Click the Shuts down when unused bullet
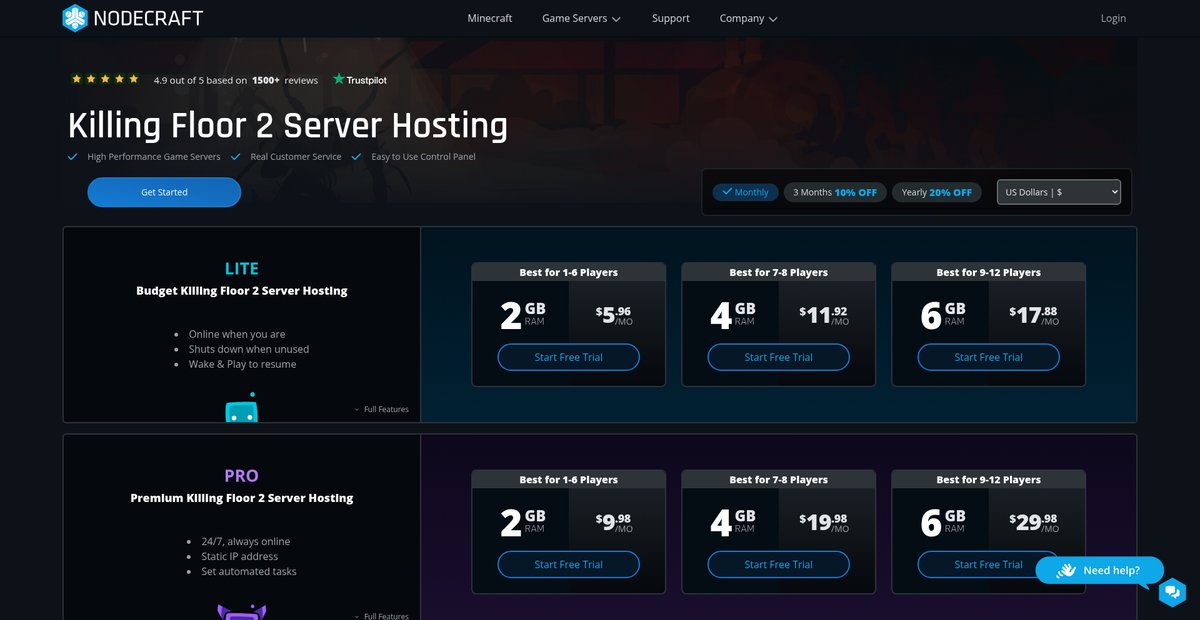 [249, 349]
